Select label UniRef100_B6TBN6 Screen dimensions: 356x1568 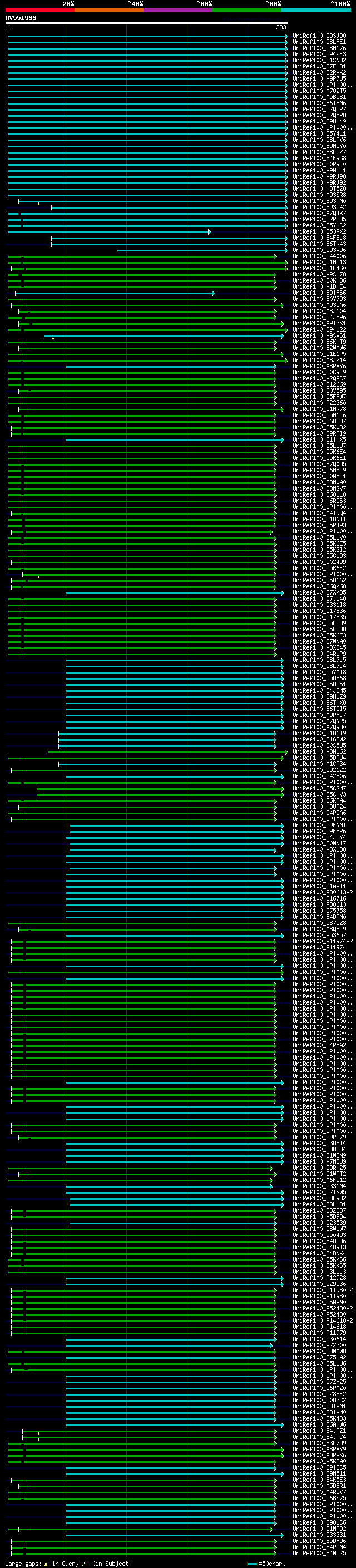coord(319,103)
